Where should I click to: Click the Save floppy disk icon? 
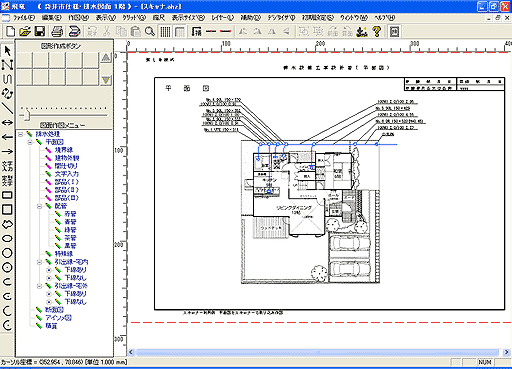pyautogui.click(x=40, y=32)
